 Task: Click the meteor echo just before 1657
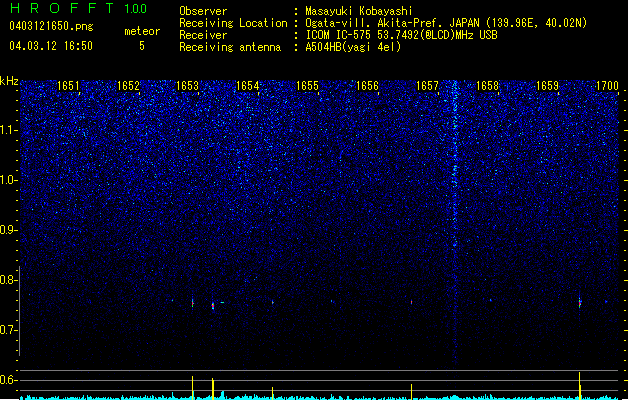tap(411, 302)
